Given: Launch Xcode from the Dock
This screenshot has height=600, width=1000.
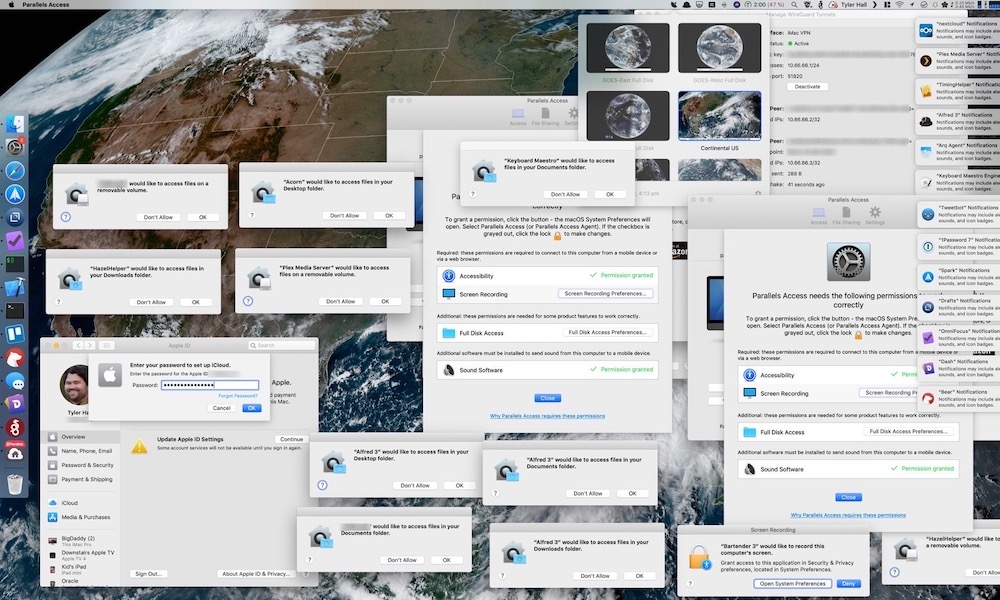Looking at the screenshot, I should [15, 287].
